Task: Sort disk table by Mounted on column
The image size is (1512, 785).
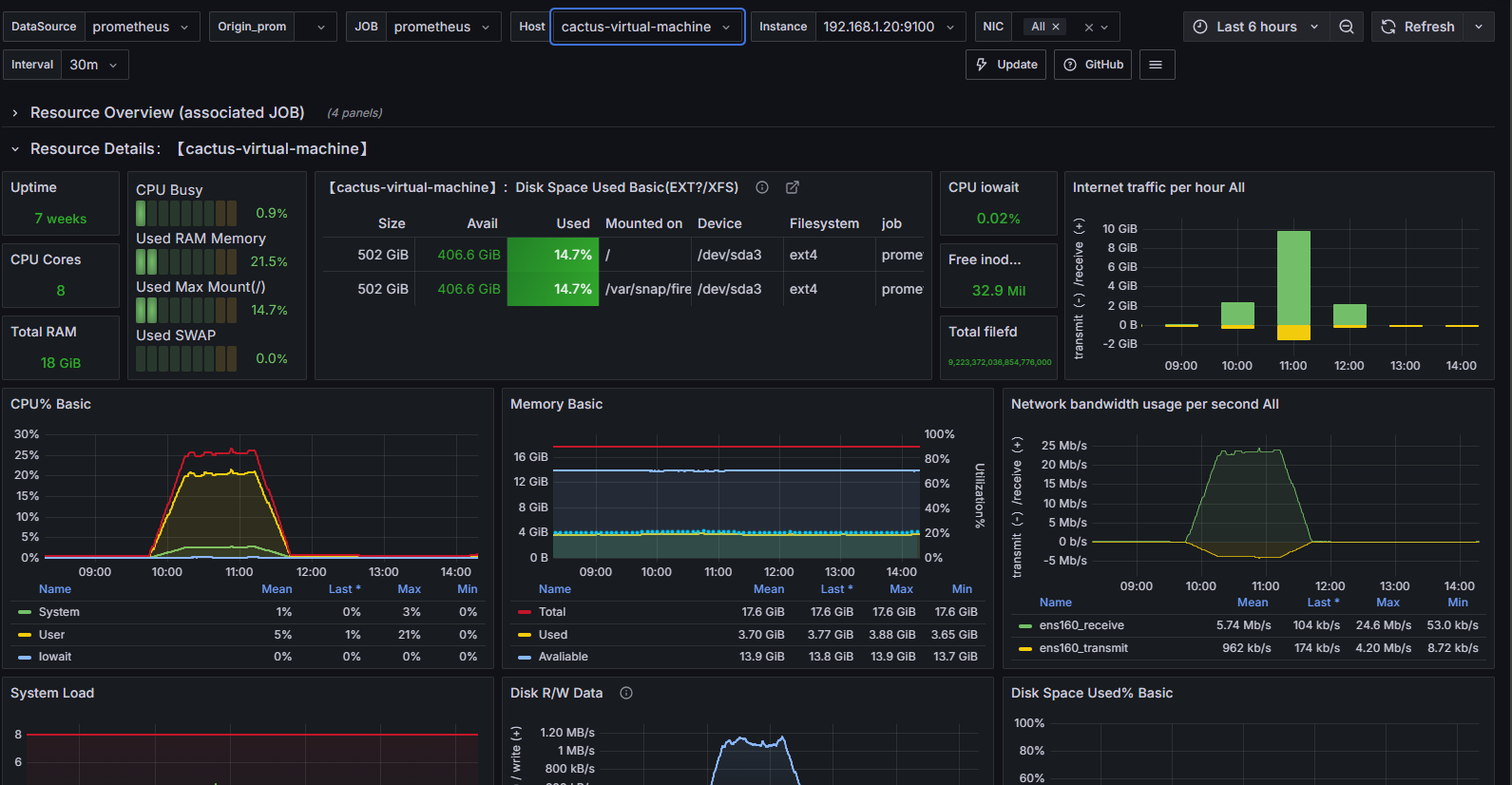Action: [644, 223]
